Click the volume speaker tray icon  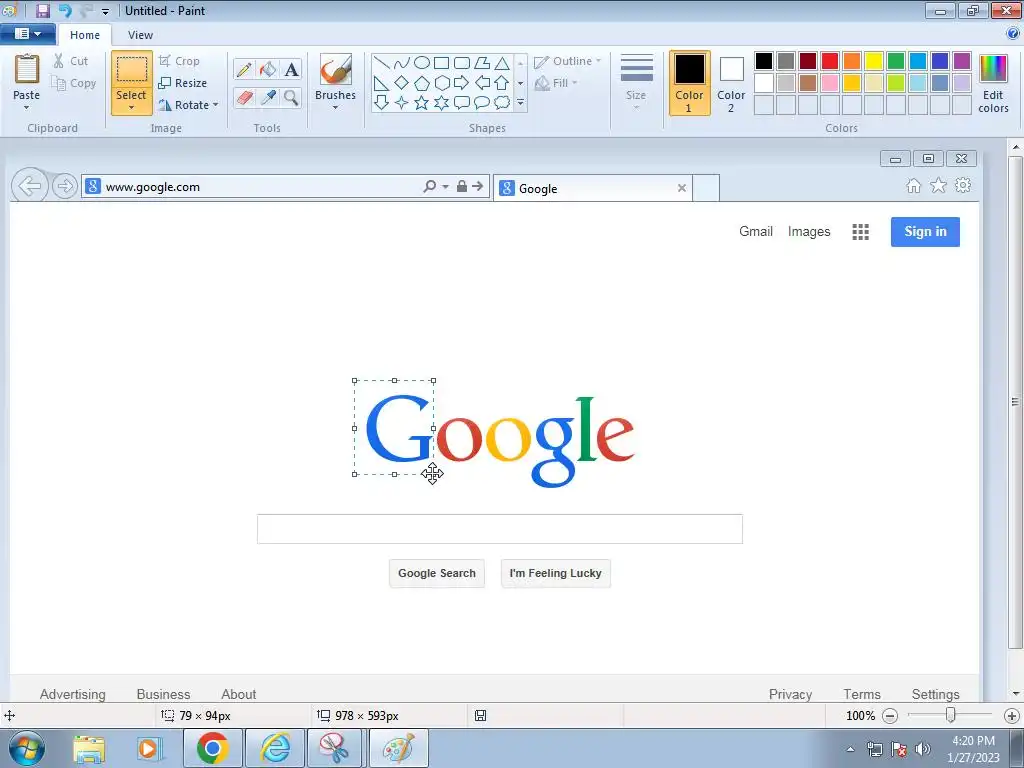(x=923, y=749)
